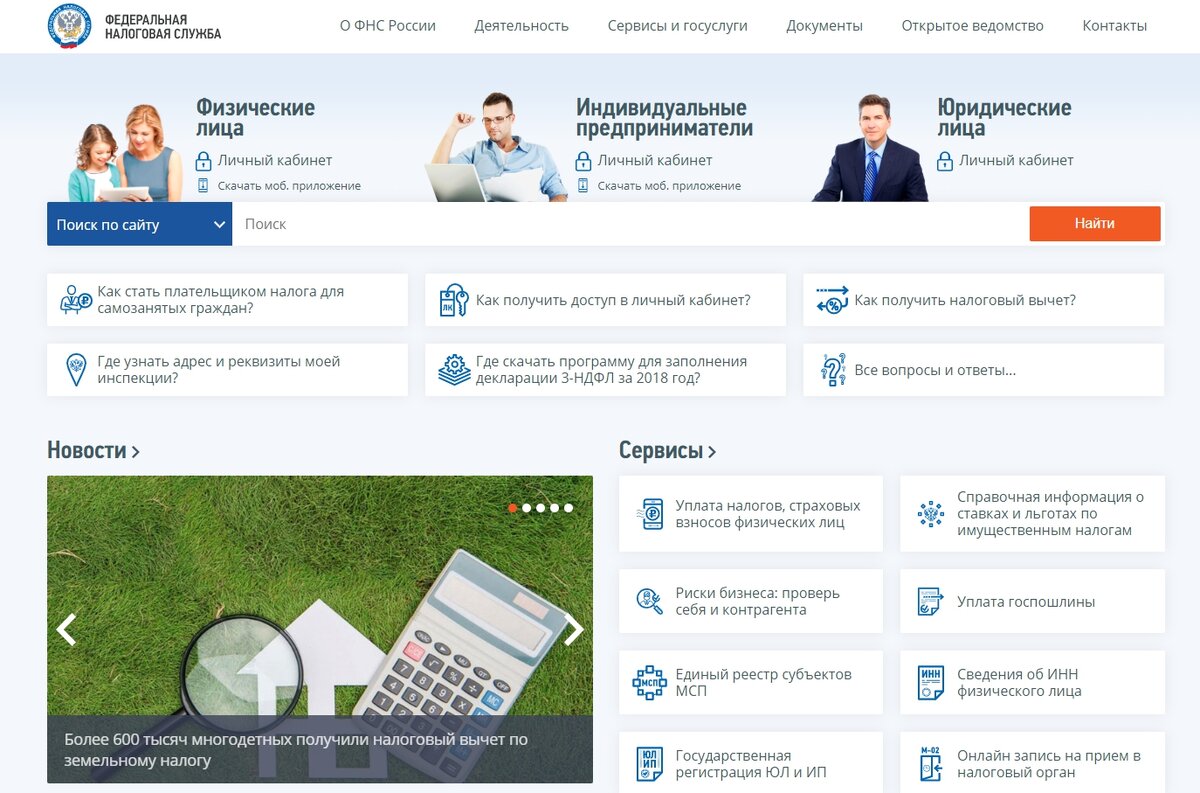Click the personal cabinet key icon
Screen dimensions: 1200x793
(x=454, y=300)
